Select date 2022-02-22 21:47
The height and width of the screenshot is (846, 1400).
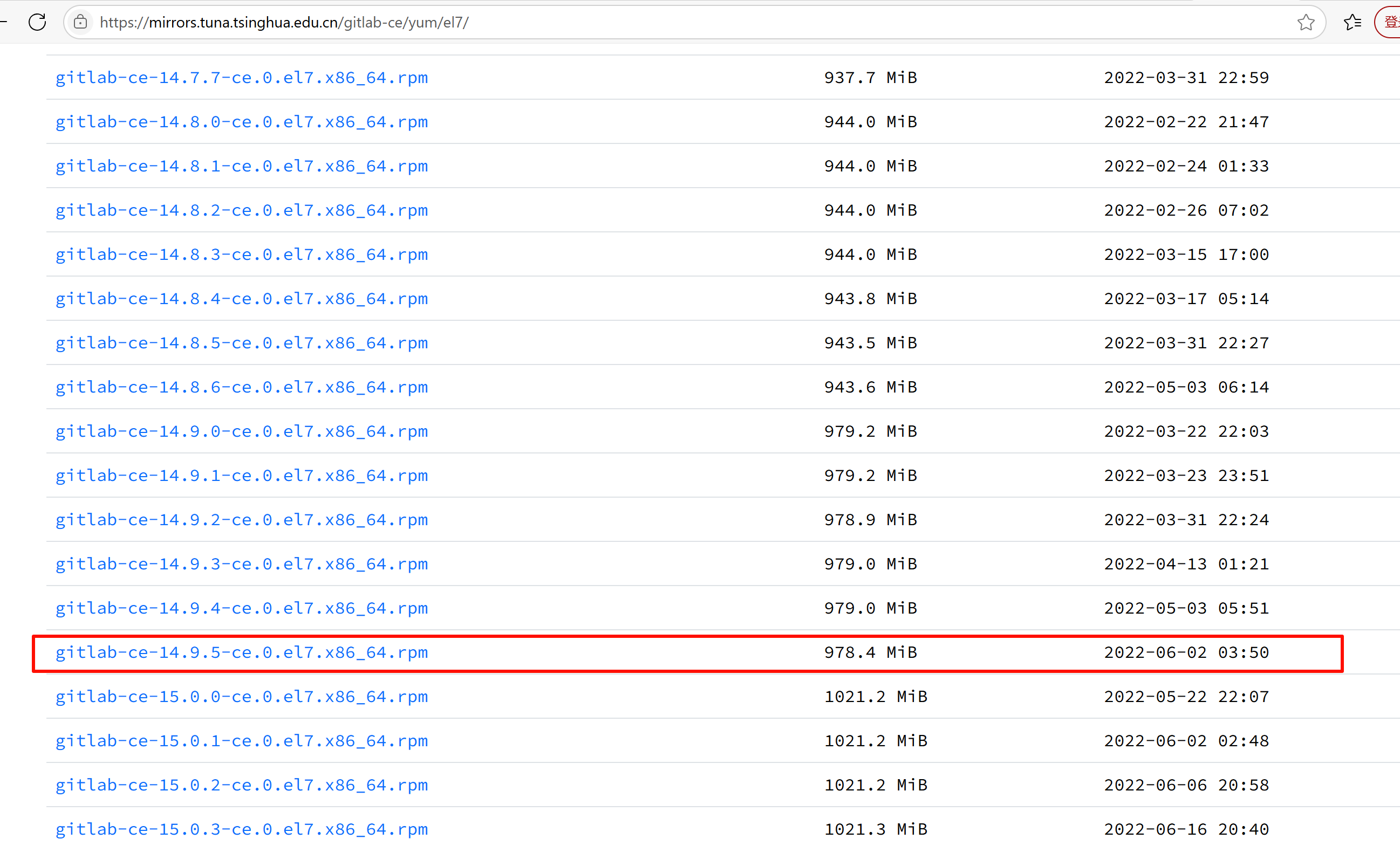click(1186, 122)
